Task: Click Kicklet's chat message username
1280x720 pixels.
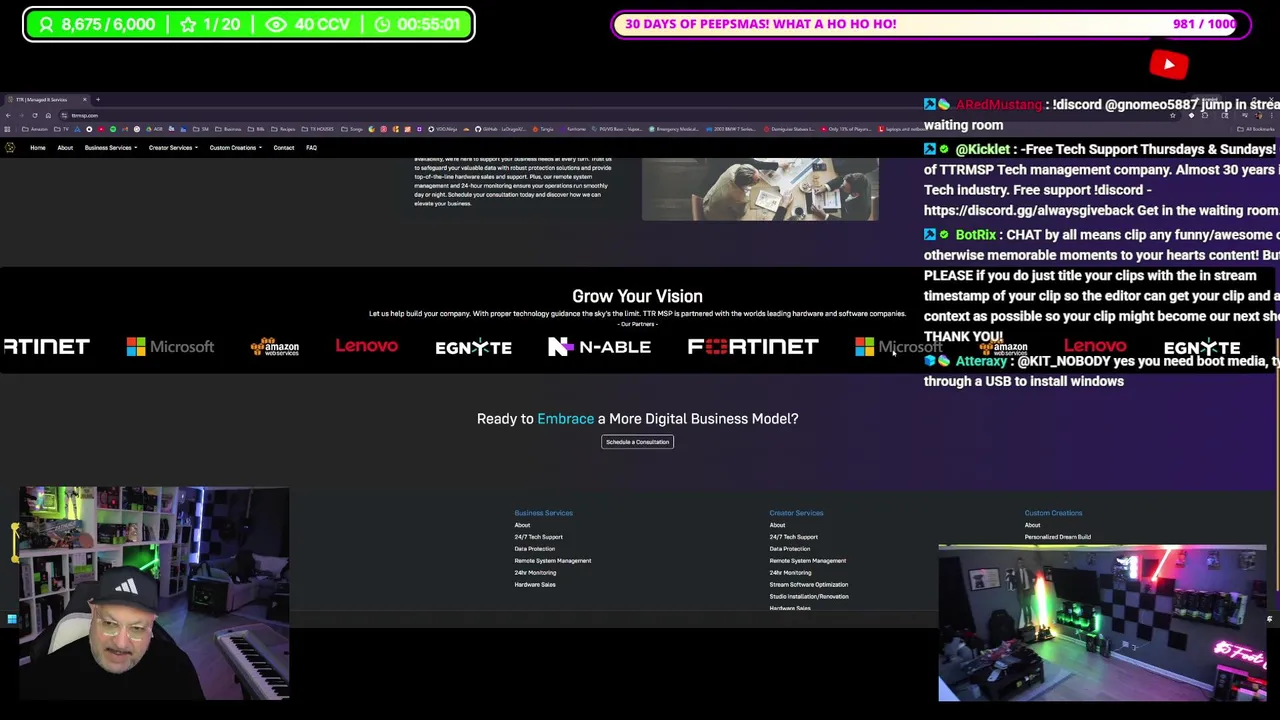Action: click(x=982, y=149)
